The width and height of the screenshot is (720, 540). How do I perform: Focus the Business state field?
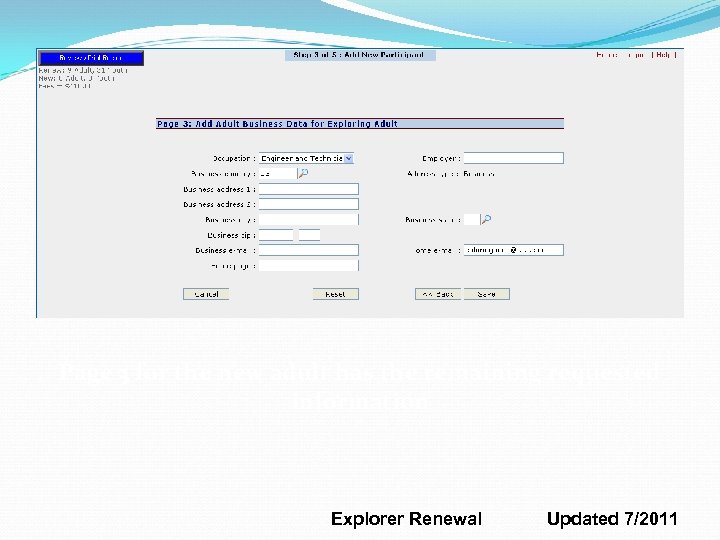[471, 219]
